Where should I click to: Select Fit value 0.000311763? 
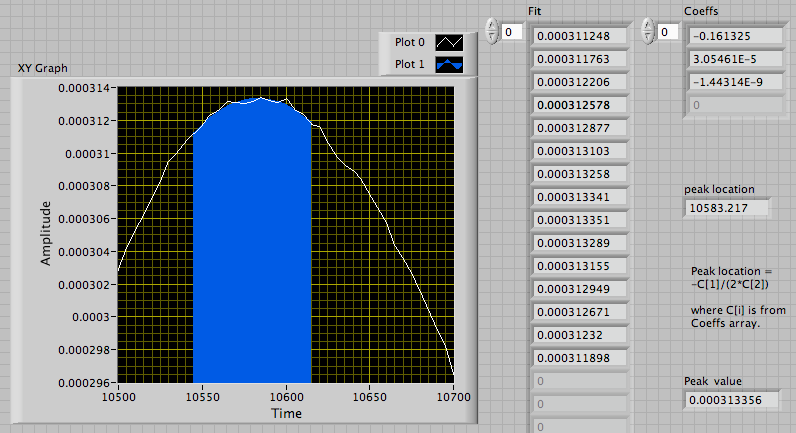pos(579,59)
